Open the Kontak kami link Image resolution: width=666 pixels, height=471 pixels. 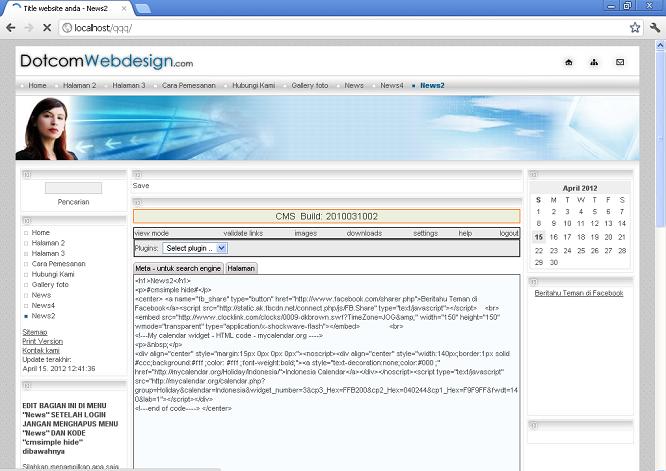[41, 350]
